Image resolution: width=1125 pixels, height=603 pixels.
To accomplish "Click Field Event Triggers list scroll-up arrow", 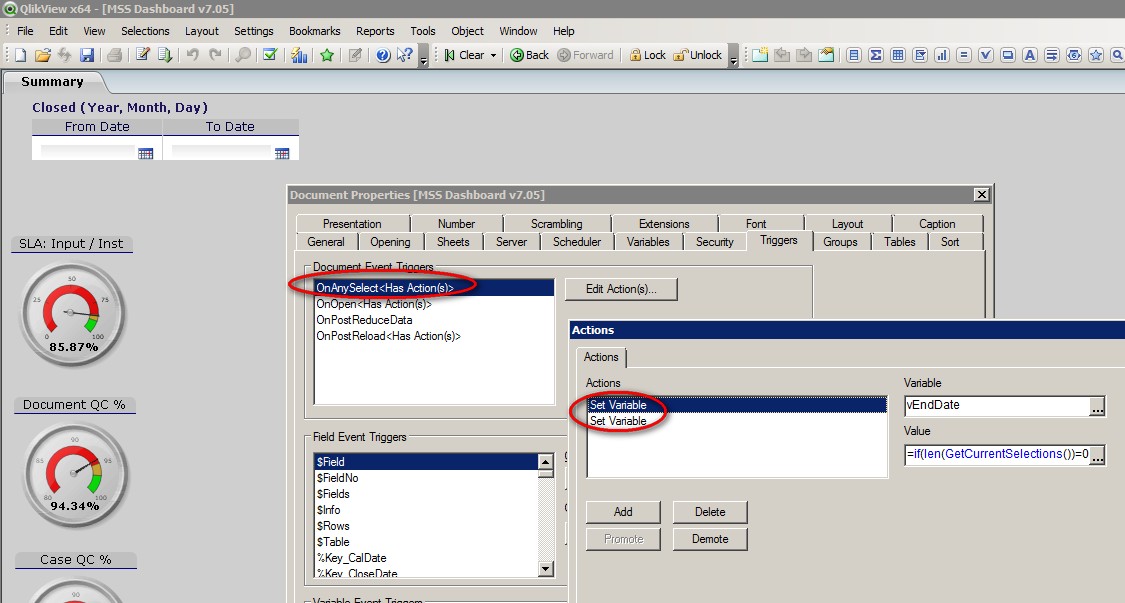I will click(545, 462).
